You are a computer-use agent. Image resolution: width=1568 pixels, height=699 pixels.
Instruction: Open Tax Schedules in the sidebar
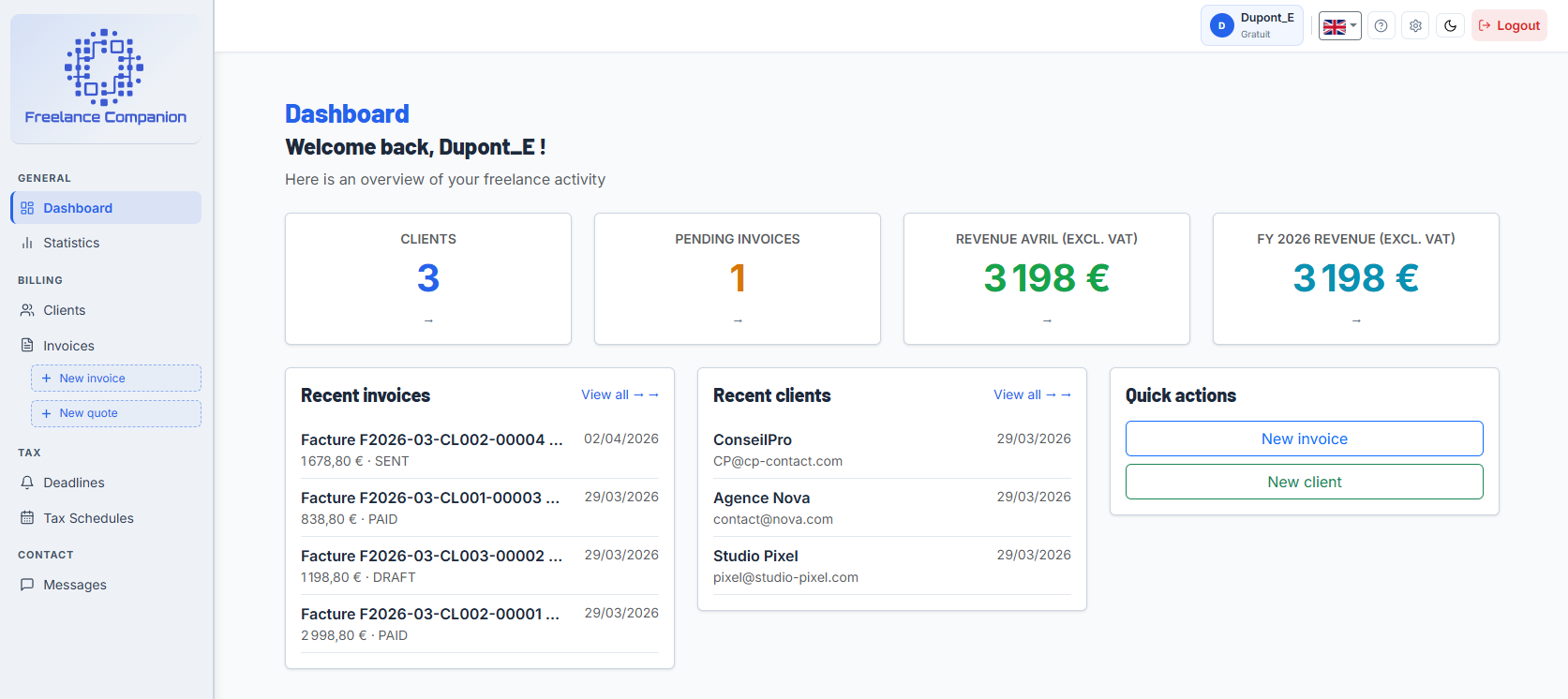106,518
